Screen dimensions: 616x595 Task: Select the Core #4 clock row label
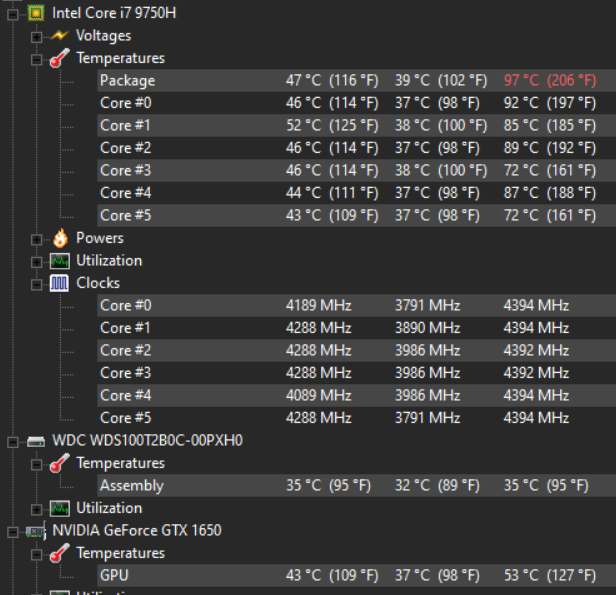125,395
